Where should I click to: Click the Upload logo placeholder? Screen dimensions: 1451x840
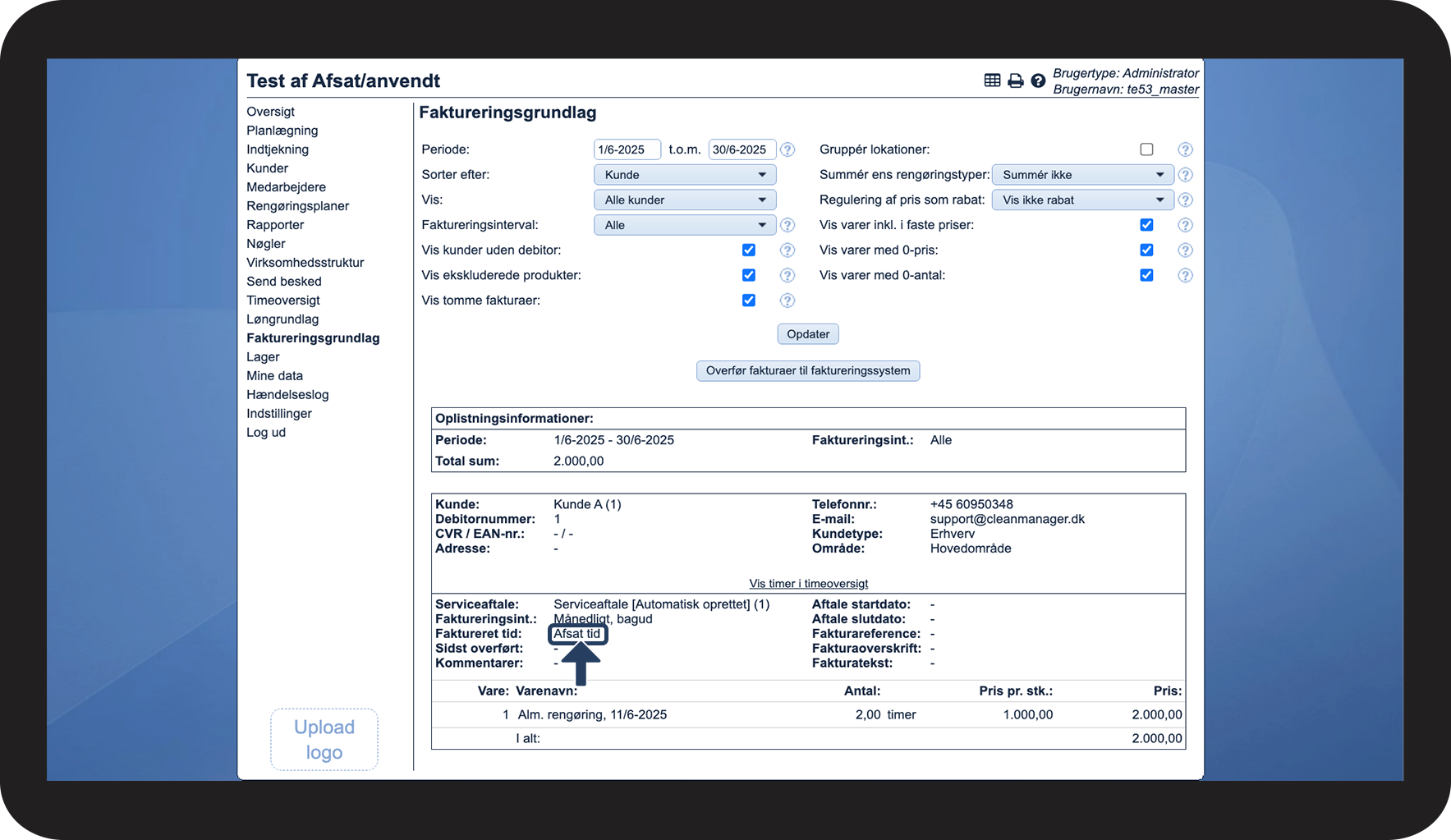[324, 740]
